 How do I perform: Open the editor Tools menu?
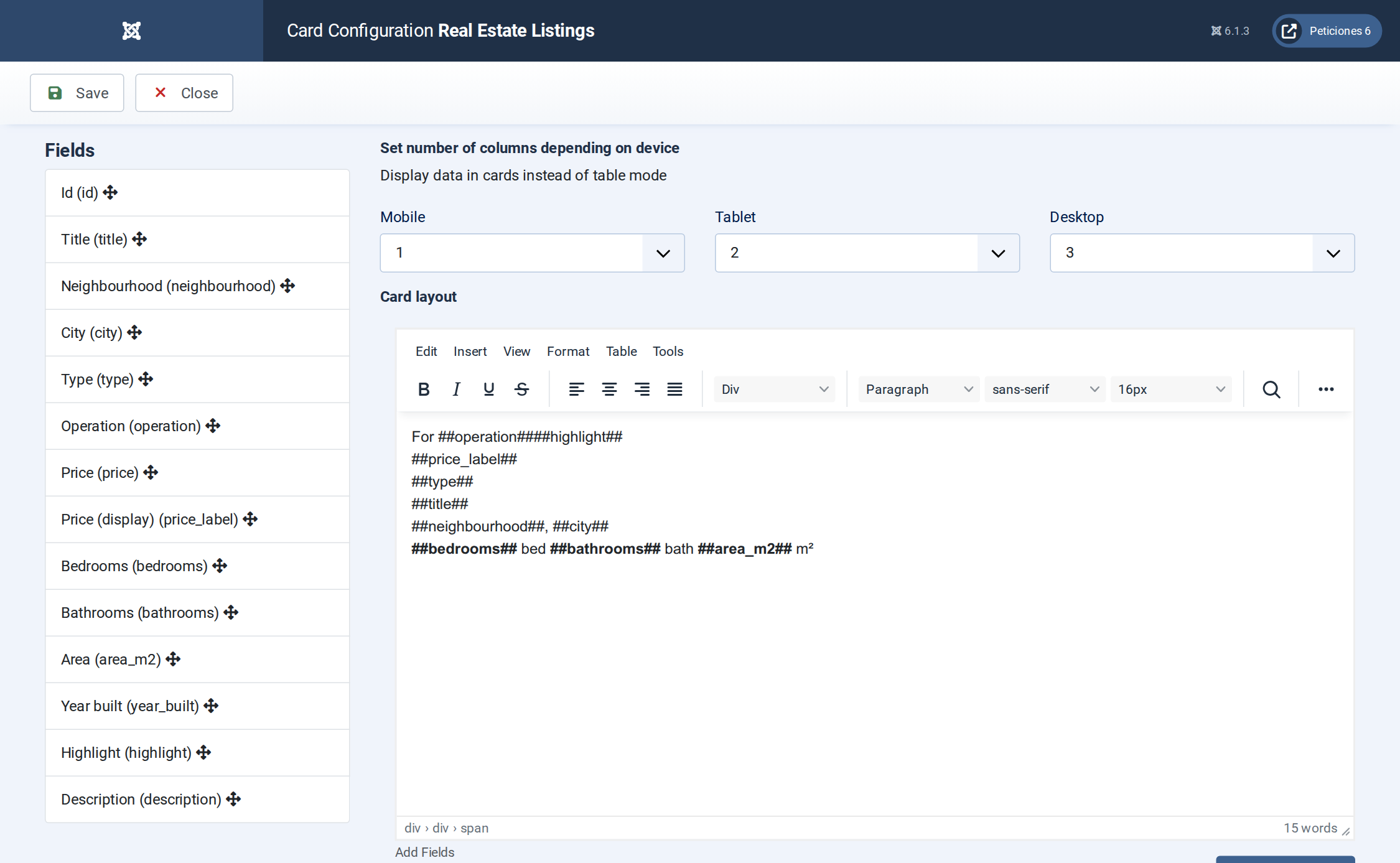[x=668, y=352]
